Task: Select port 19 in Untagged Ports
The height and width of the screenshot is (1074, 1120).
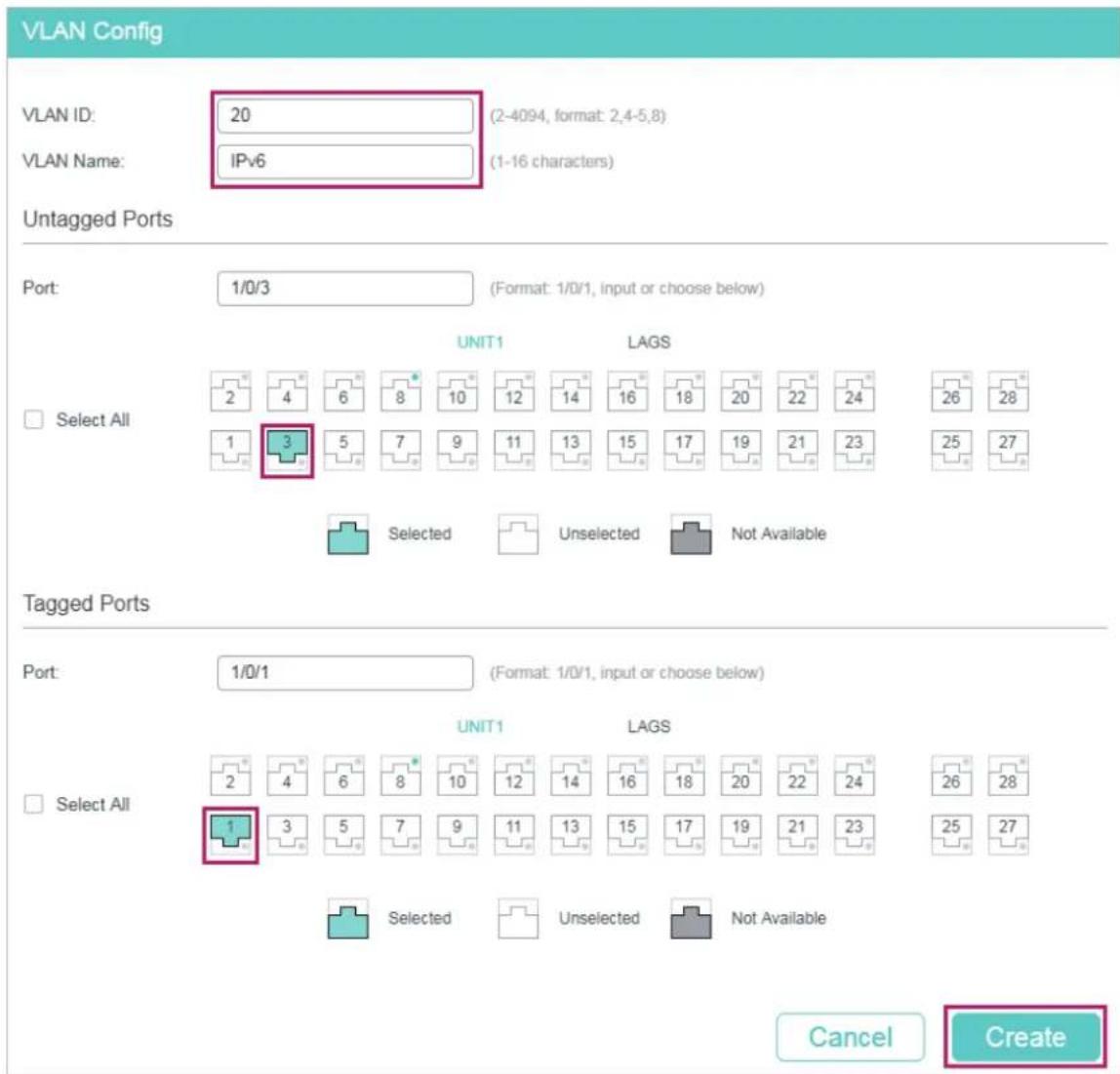Action: click(740, 451)
